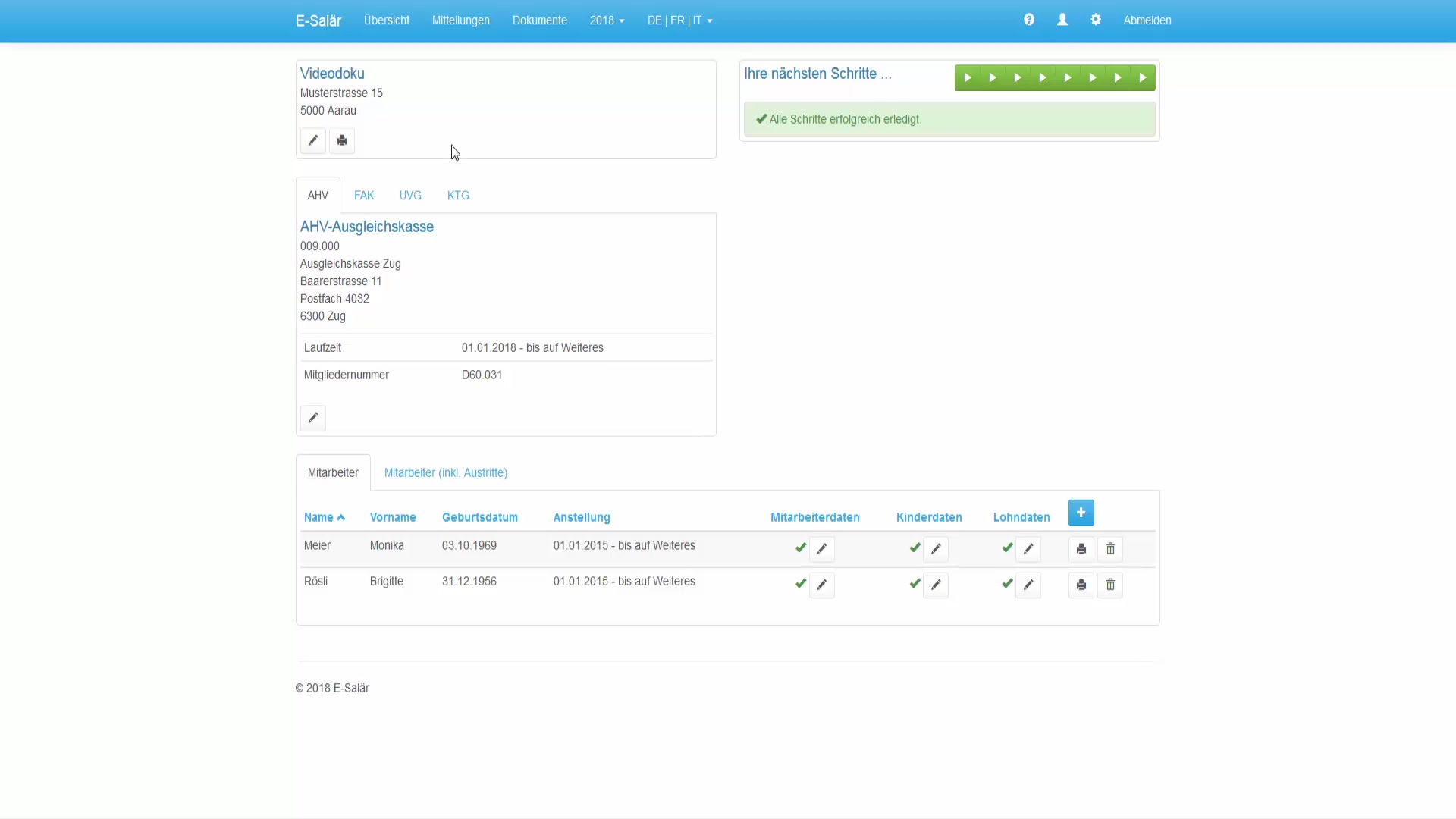1456x819 pixels.
Task: Switch to Mitarbeiter (inkl. Austritte) tab
Action: point(445,472)
